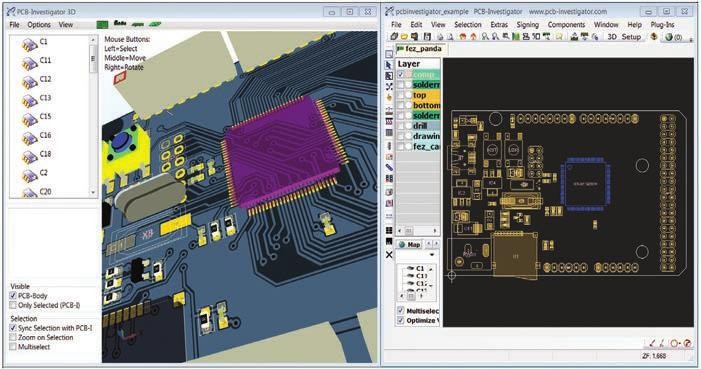The height and width of the screenshot is (369, 701).
Task: Open Options menu in 3D window
Action: pyautogui.click(x=39, y=25)
